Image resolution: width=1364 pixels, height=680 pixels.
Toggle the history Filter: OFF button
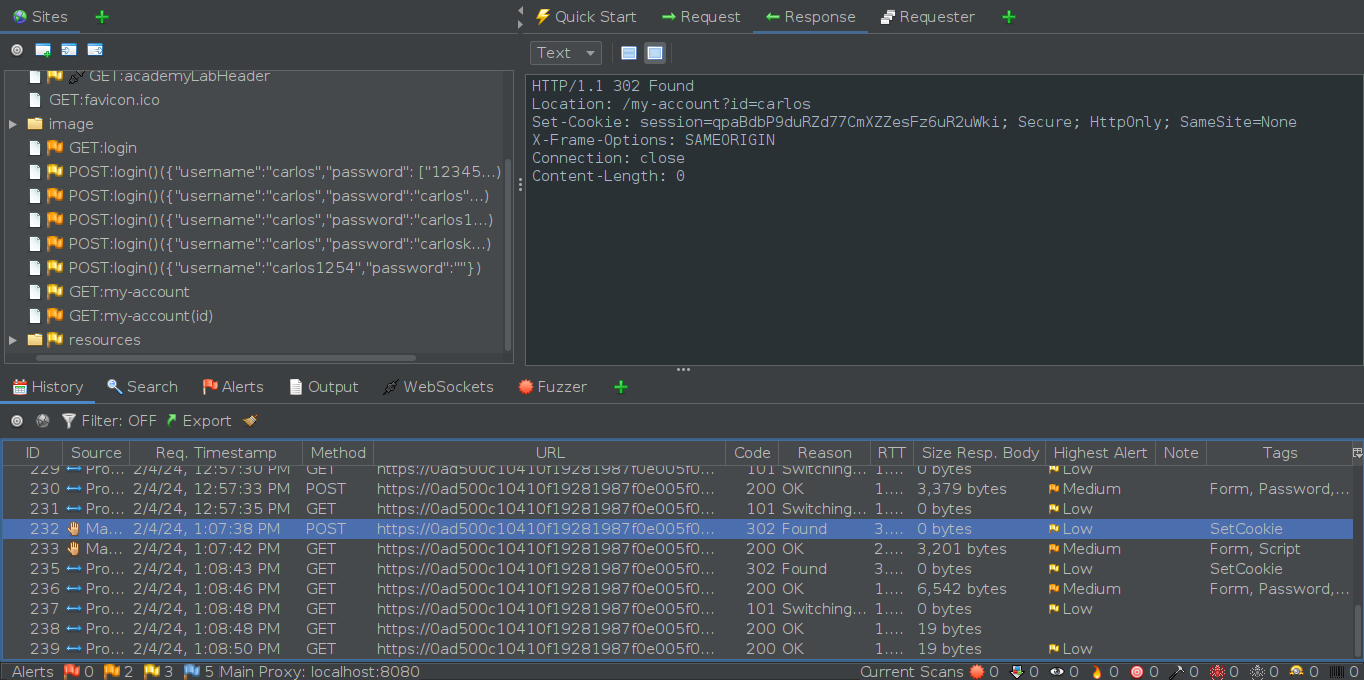point(109,421)
